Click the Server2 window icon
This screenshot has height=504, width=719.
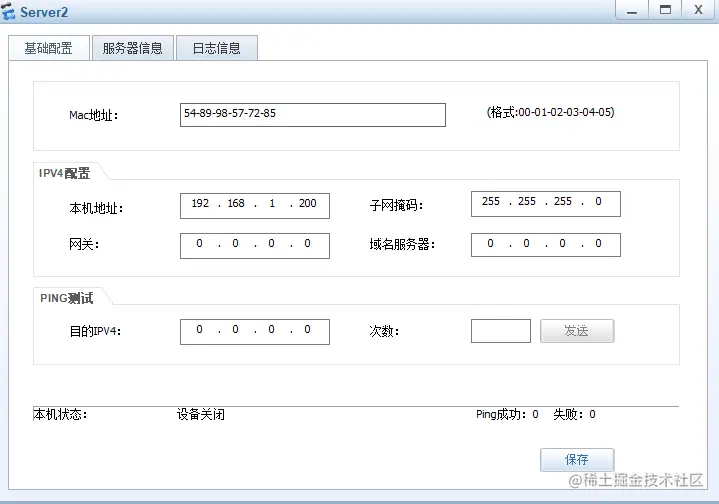(8, 11)
